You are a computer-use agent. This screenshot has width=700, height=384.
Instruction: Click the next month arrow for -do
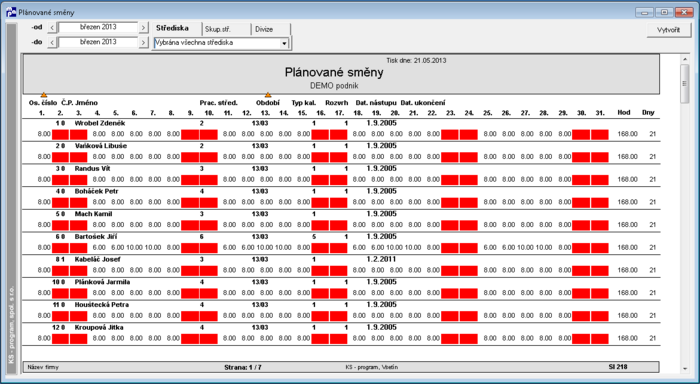click(143, 43)
